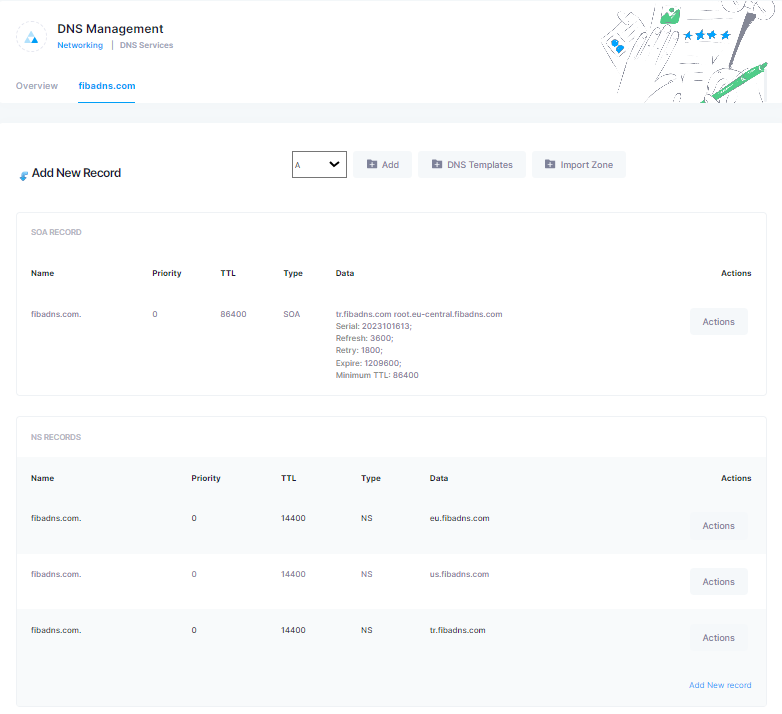Screen dimensions: 782x714
Task: Click the SOA TTL value 86400
Action: 233,314
